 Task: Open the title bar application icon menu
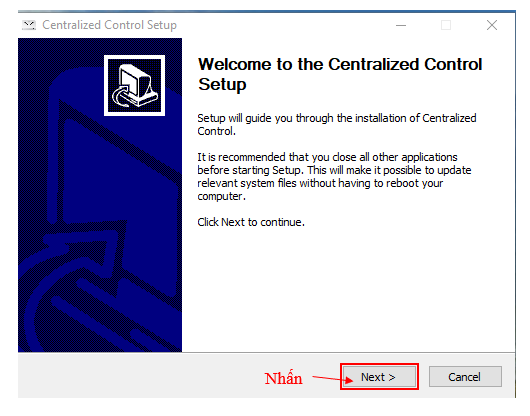(29, 25)
